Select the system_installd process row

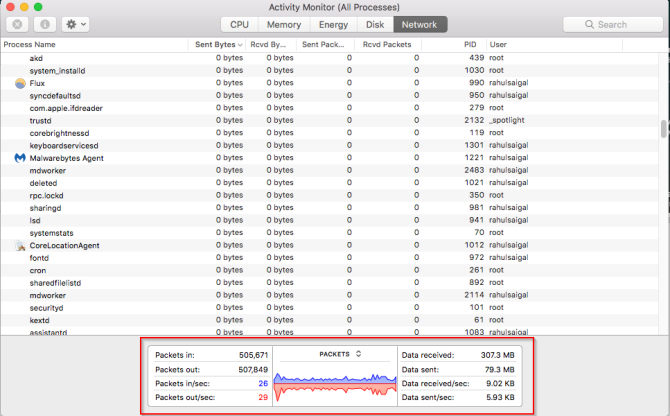point(329,70)
